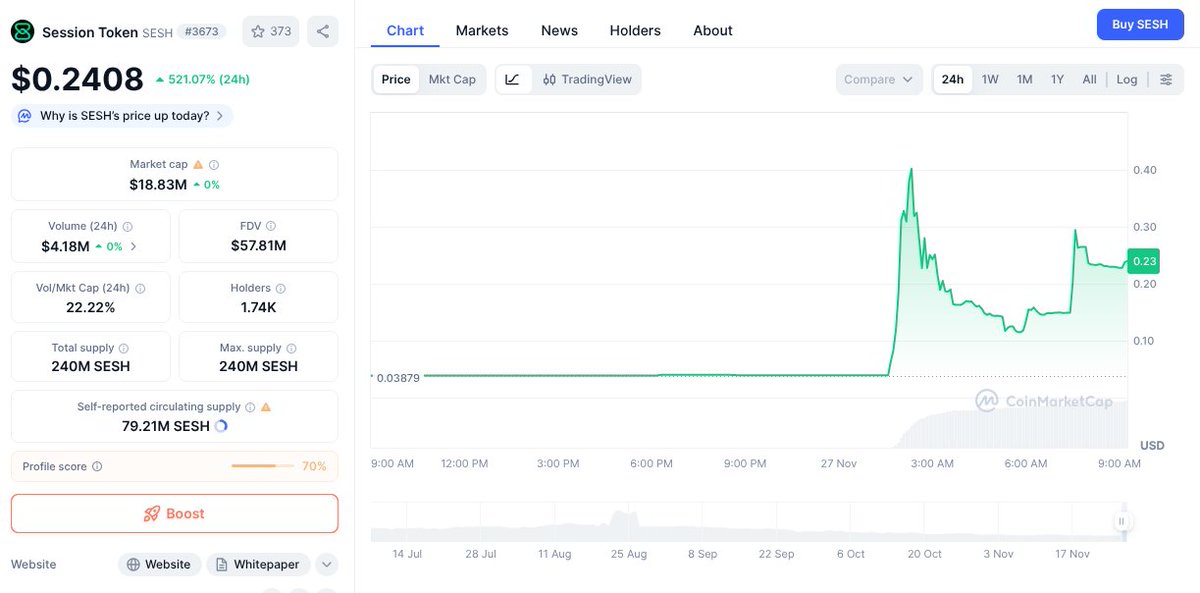Open the Compare dropdown

coord(879,79)
